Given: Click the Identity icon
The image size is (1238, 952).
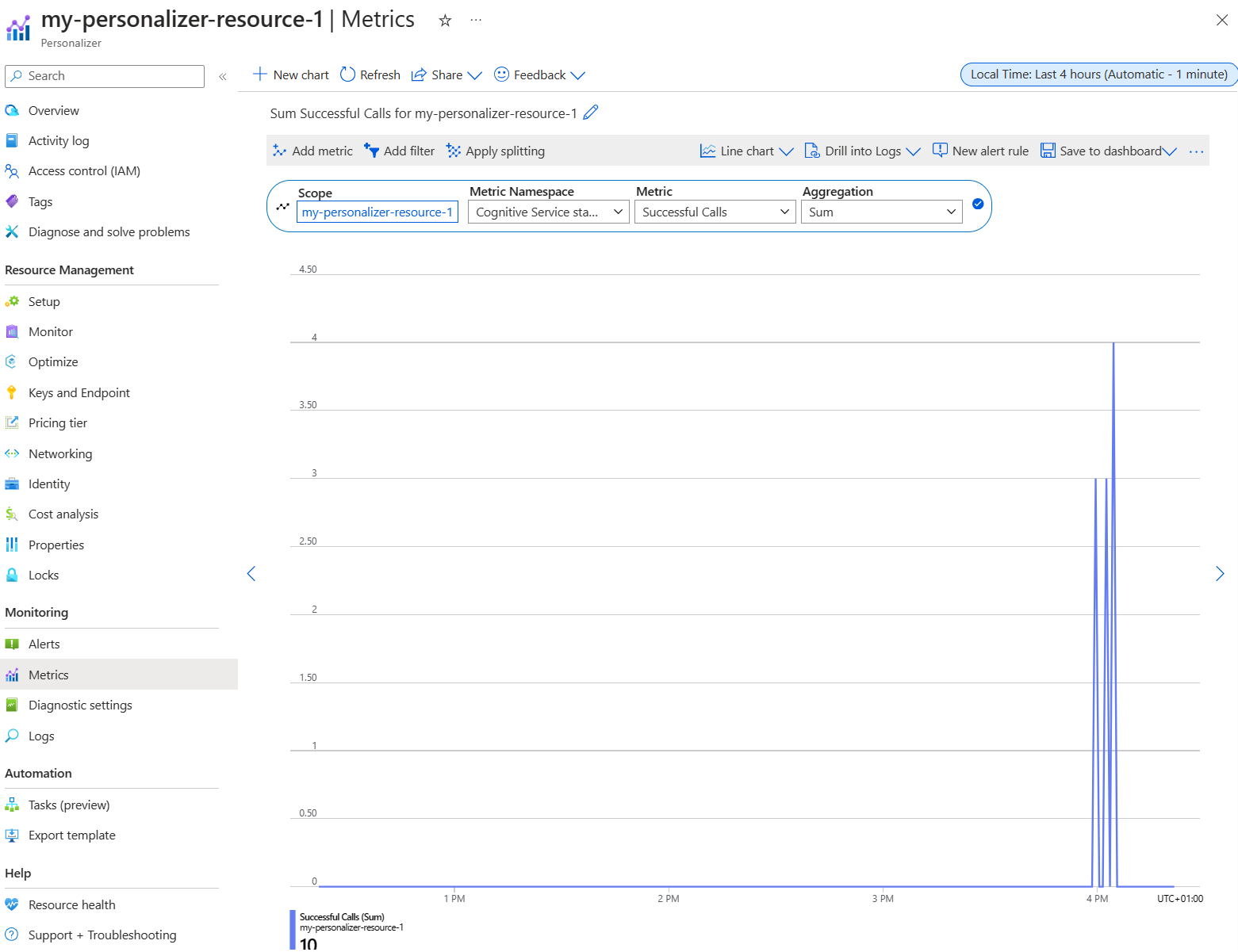Looking at the screenshot, I should click(x=12, y=484).
